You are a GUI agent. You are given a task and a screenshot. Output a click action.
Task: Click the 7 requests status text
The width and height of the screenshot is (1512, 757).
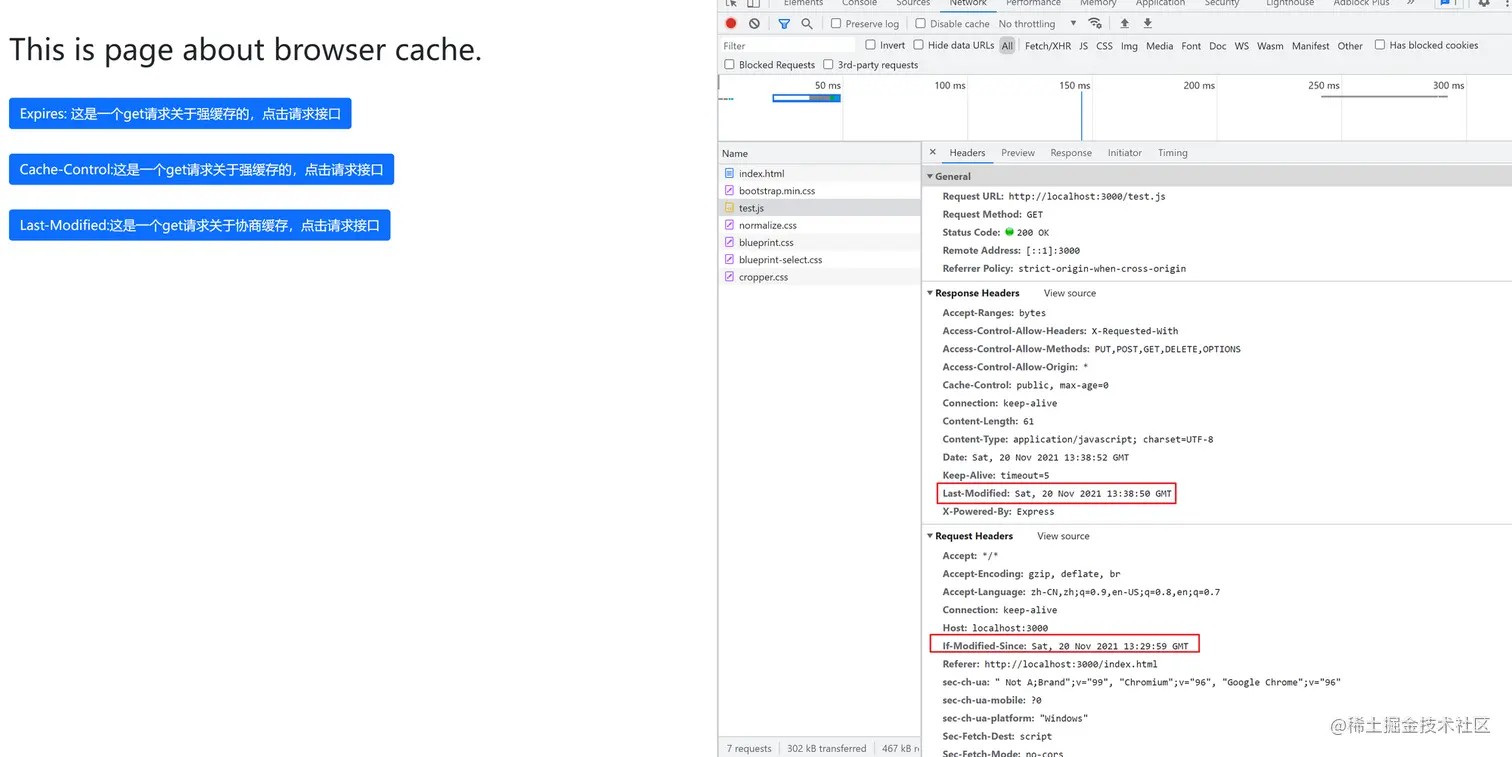[749, 748]
